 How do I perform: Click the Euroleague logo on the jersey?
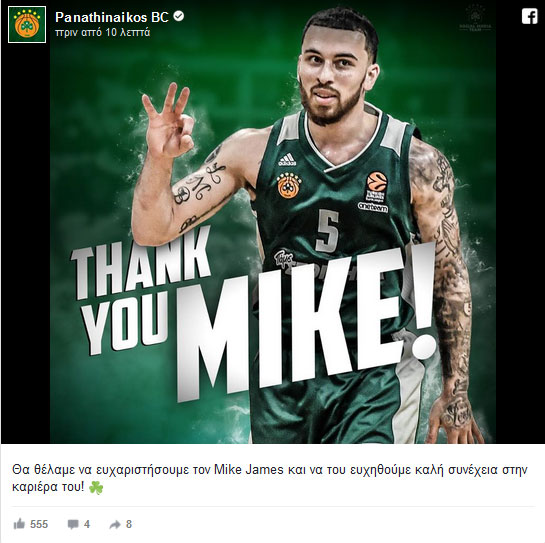pos(376,187)
